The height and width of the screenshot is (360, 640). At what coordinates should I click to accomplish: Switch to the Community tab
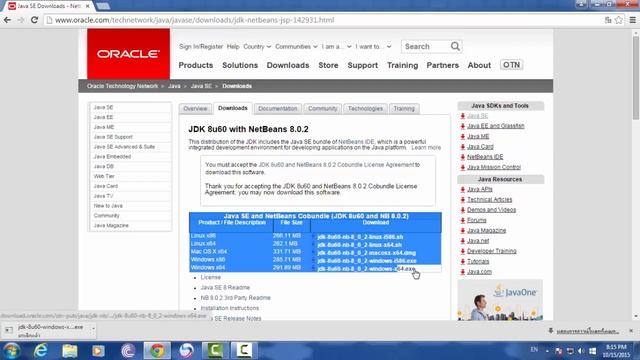[x=322, y=109]
